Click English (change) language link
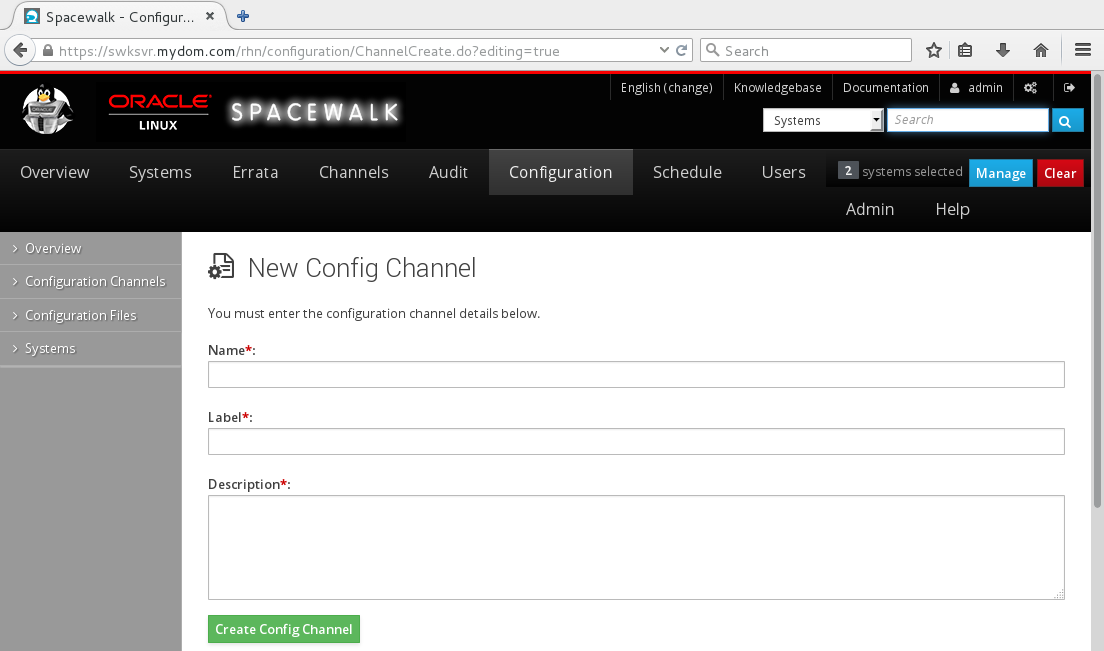Viewport: 1104px width, 651px height. 666,88
